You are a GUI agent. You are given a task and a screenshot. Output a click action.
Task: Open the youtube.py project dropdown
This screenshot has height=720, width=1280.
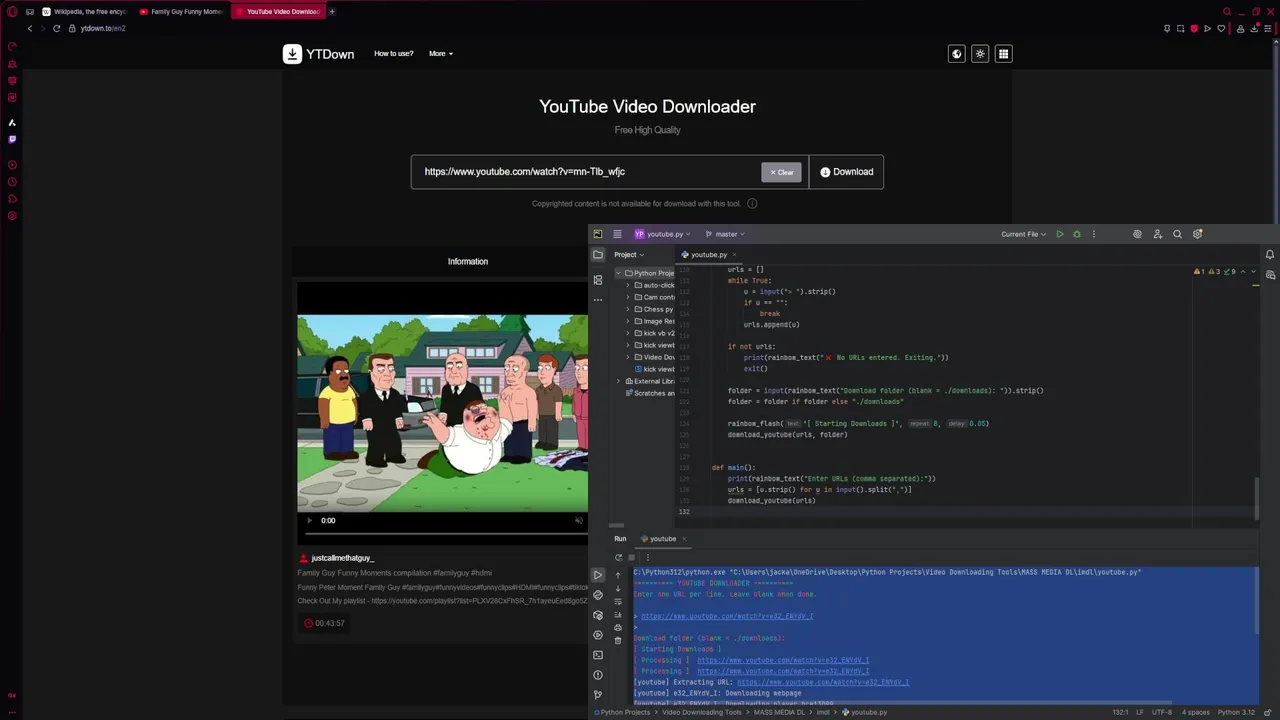(x=662, y=234)
